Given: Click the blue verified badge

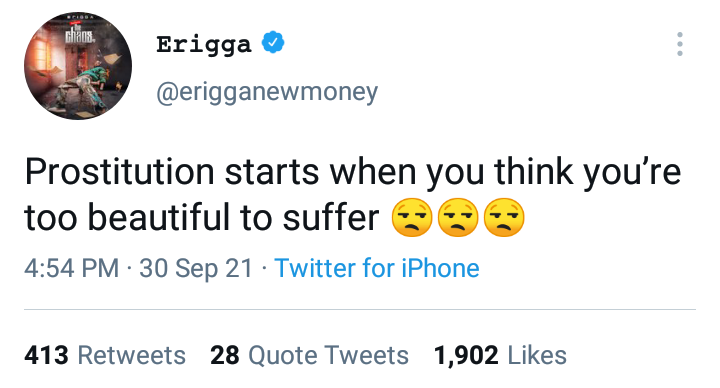Looking at the screenshot, I should [273, 42].
